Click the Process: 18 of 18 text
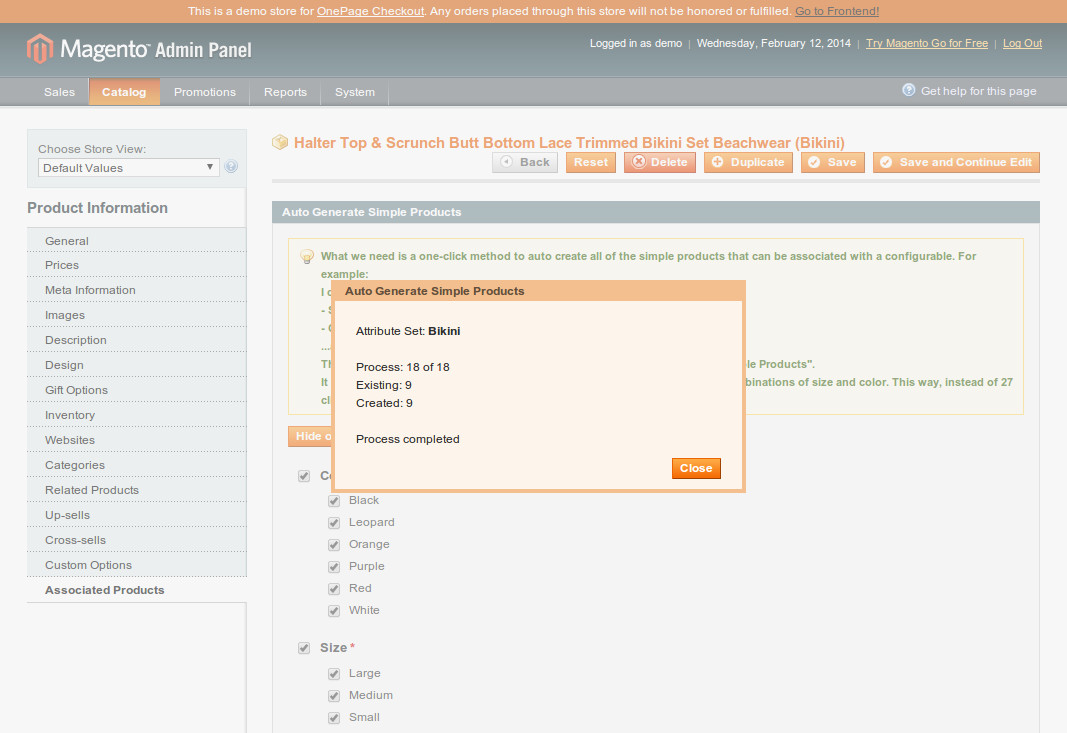Image resolution: width=1067 pixels, height=733 pixels. click(x=403, y=367)
